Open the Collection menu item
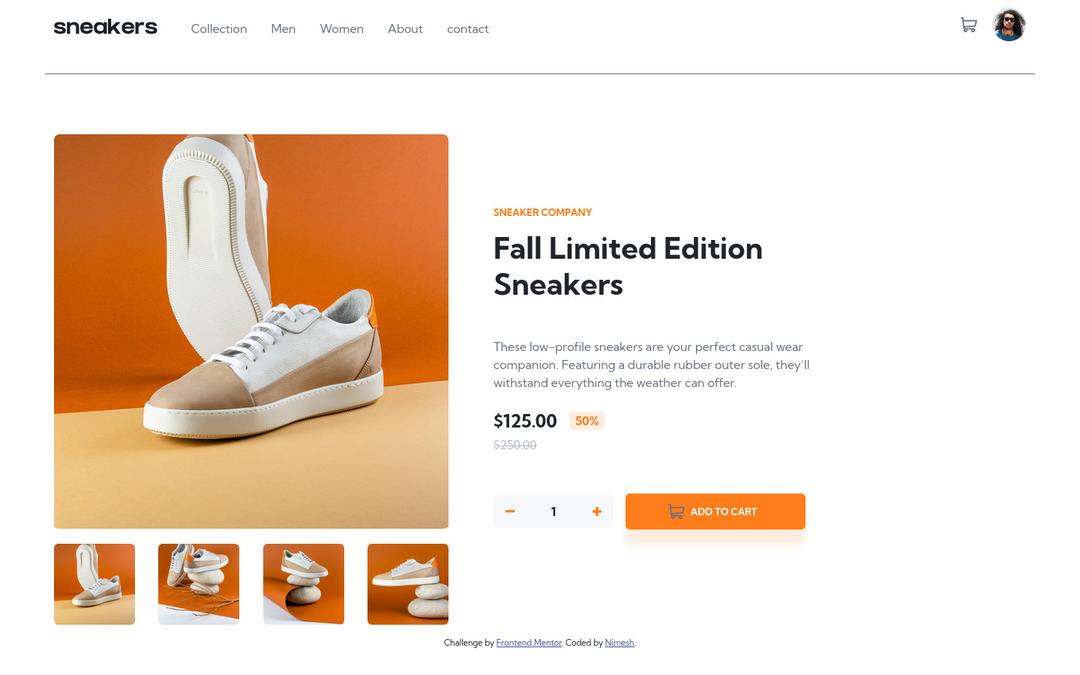Image resolution: width=1080 pixels, height=675 pixels. [x=219, y=29]
